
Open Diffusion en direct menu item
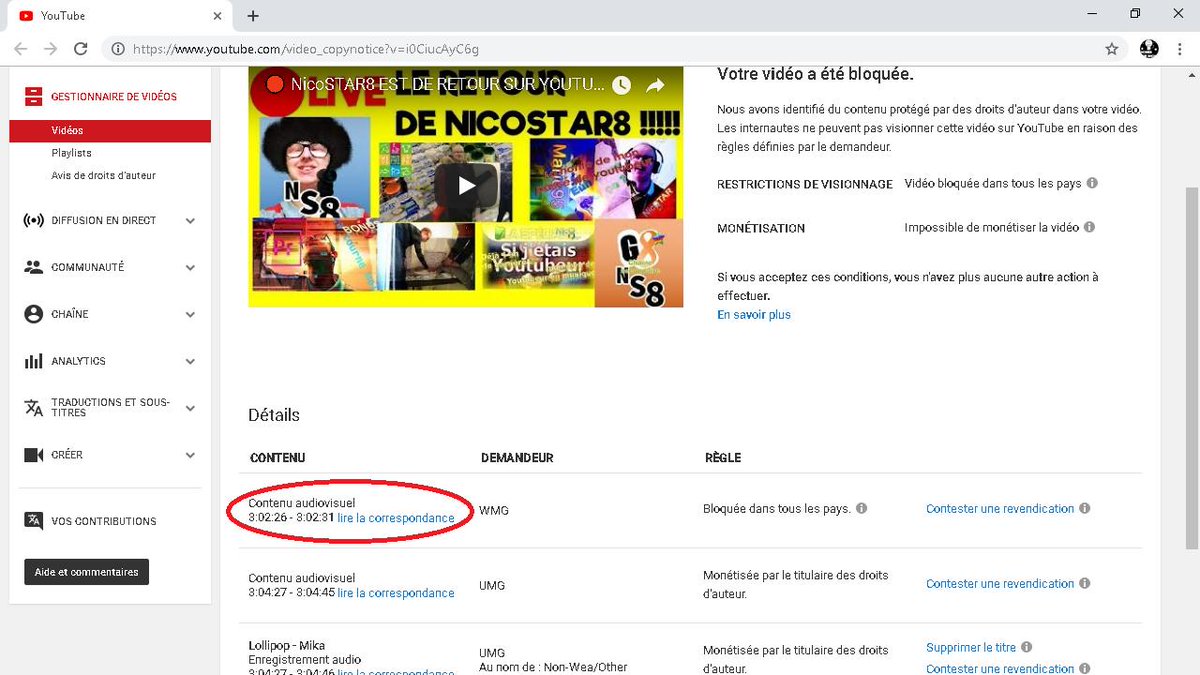104,220
